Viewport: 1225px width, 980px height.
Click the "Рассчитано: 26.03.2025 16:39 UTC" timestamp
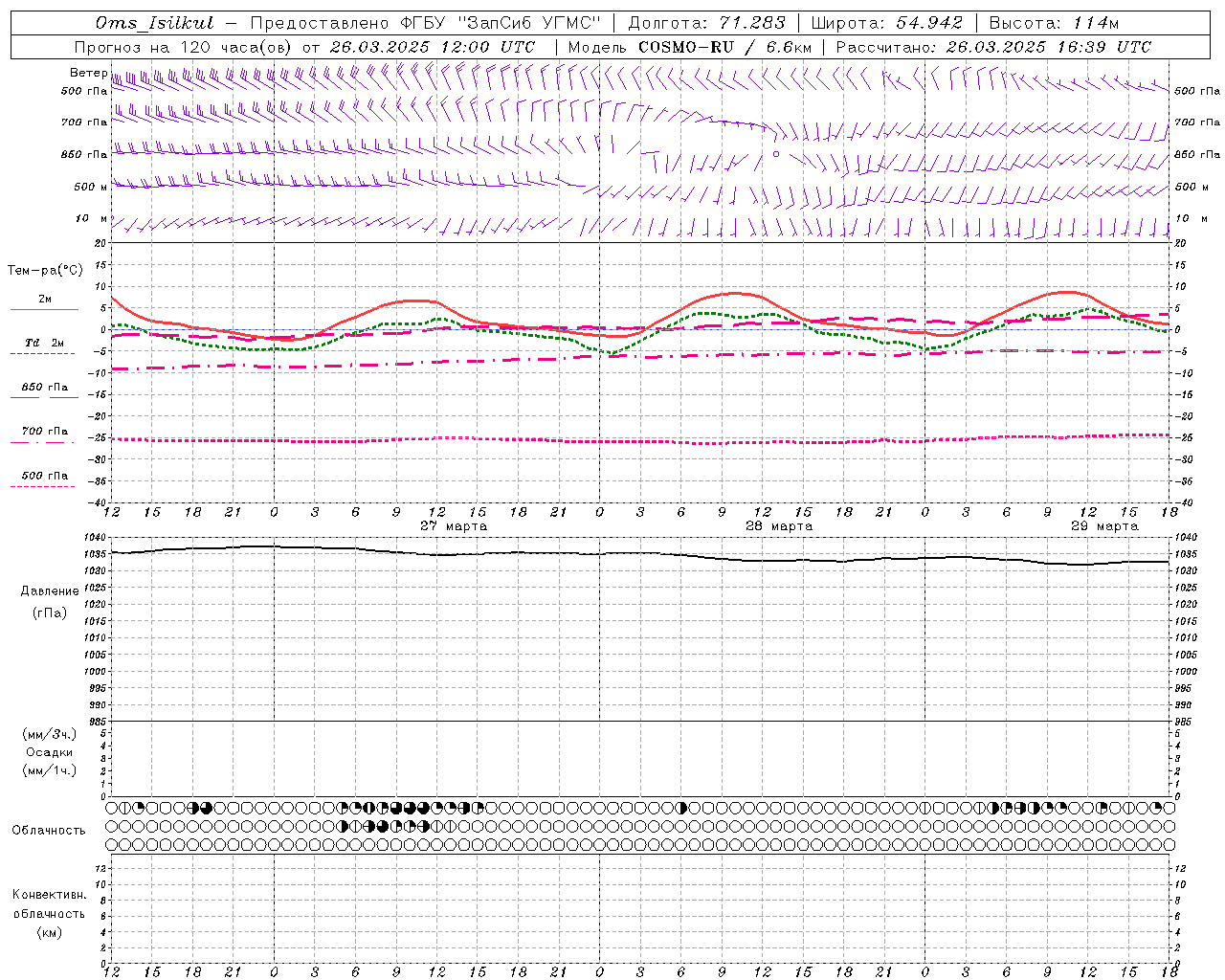993,47
